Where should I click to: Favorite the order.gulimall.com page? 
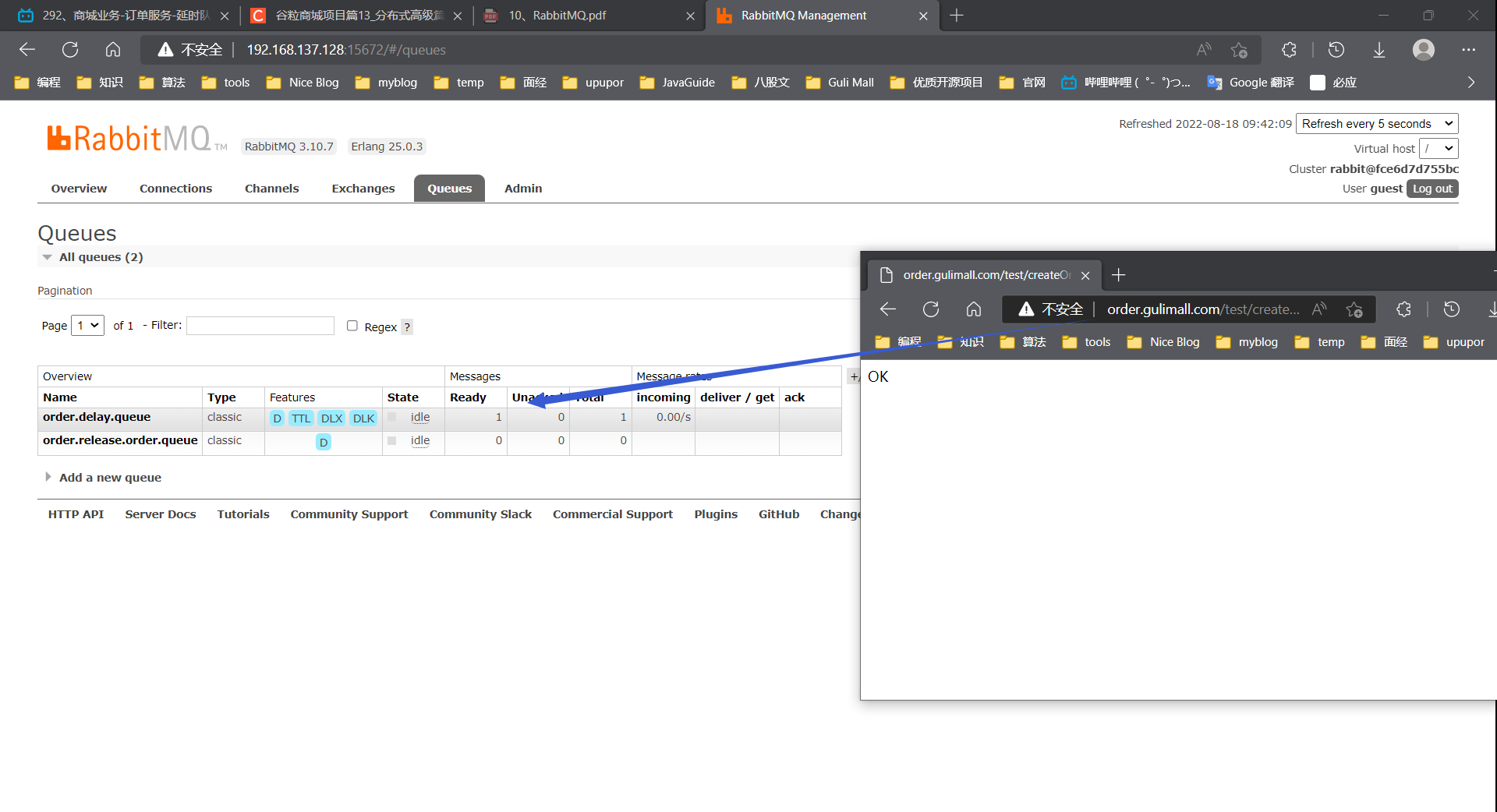click(1354, 309)
